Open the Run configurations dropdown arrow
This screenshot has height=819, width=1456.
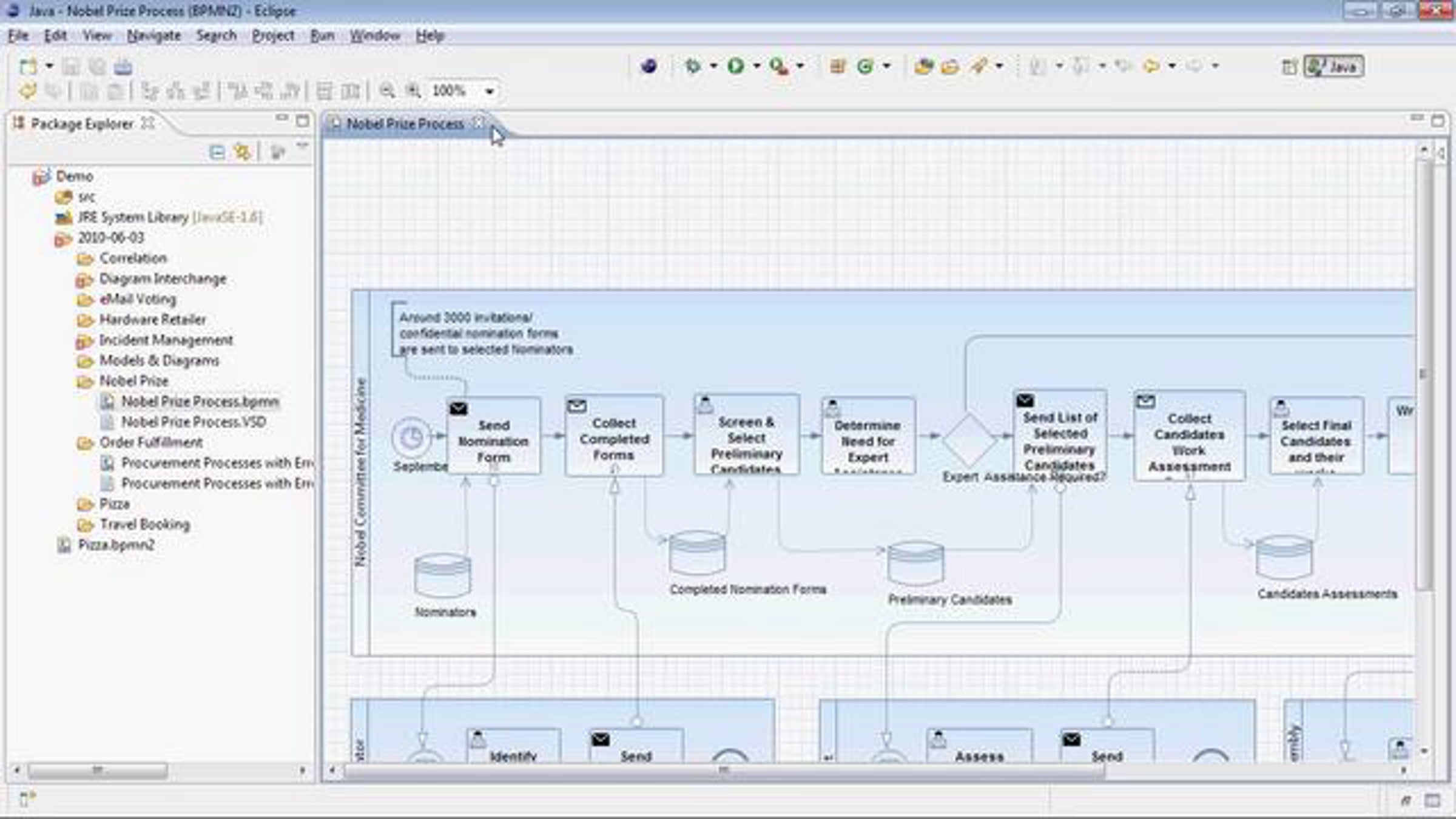pyautogui.click(x=757, y=66)
